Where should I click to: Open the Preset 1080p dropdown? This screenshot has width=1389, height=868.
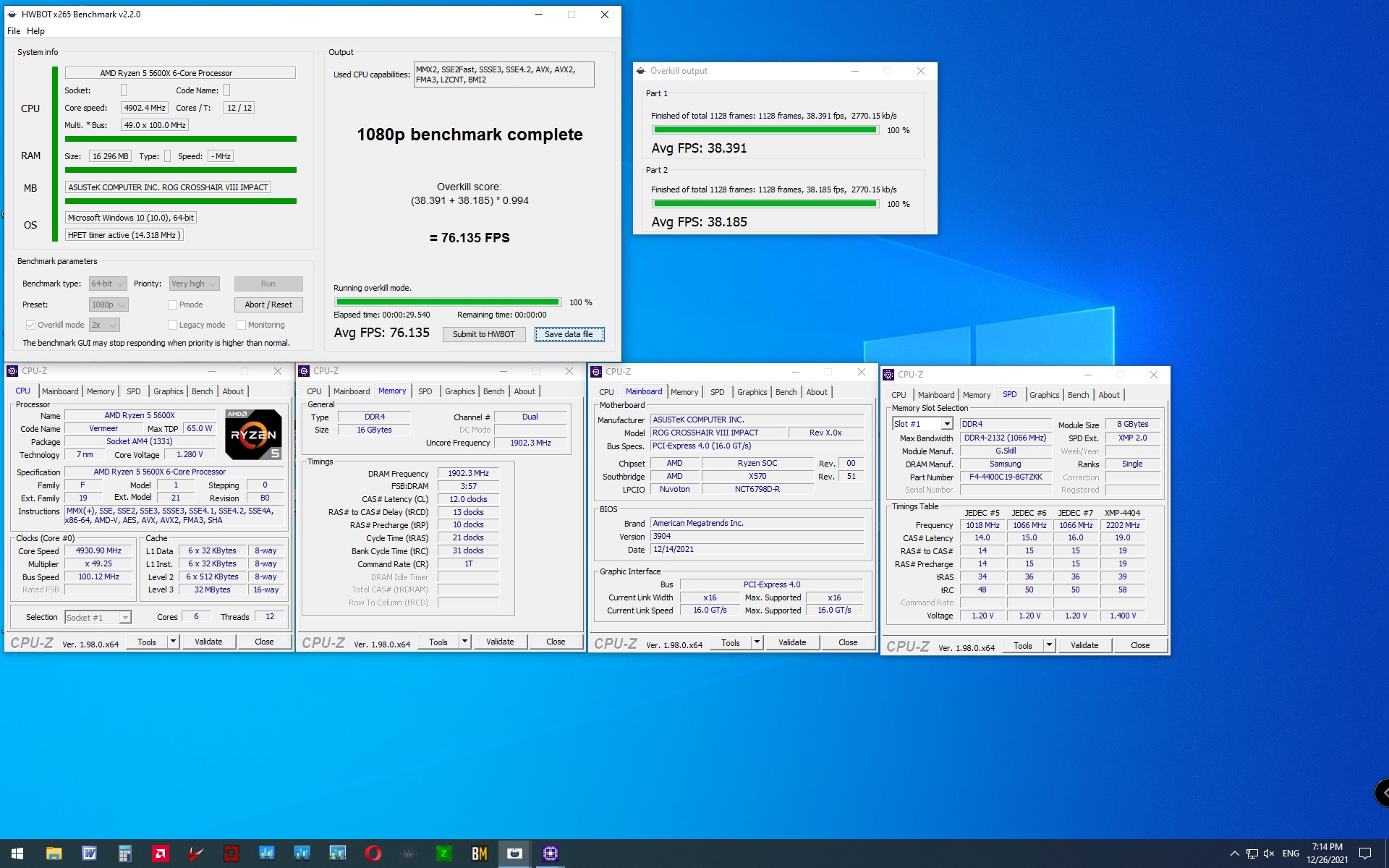109,305
